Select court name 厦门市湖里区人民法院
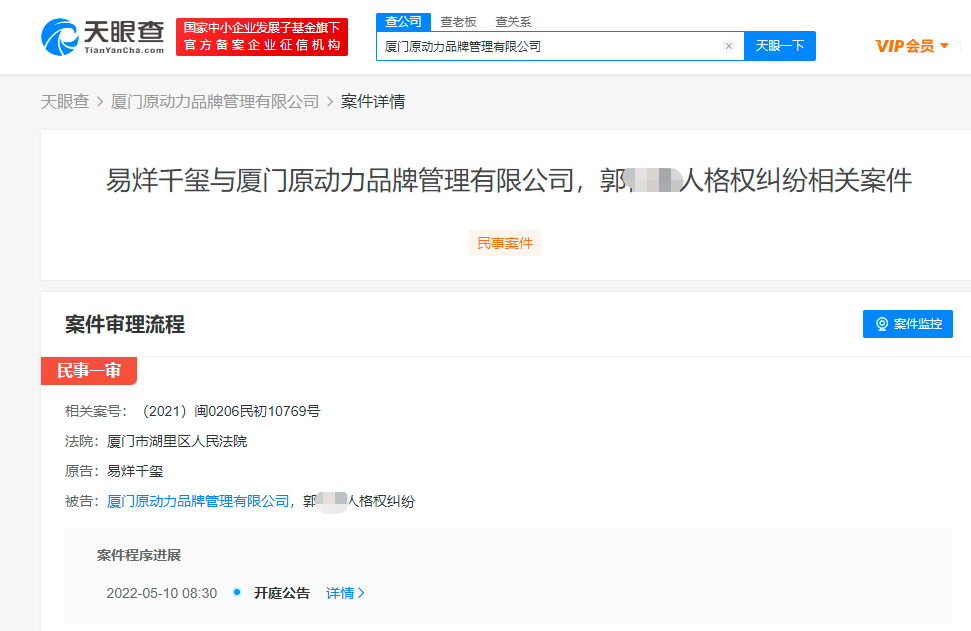 (177, 442)
